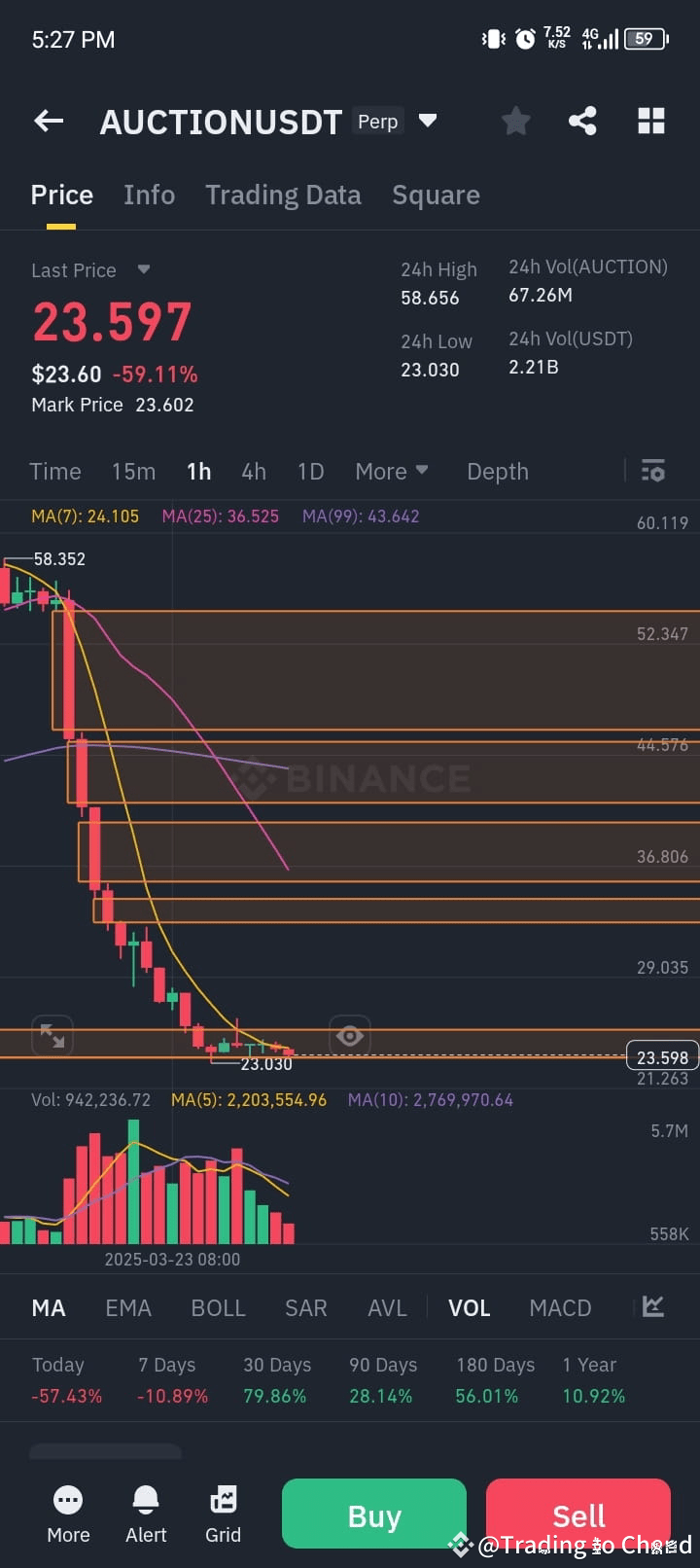Select the 4h interval

tap(254, 472)
